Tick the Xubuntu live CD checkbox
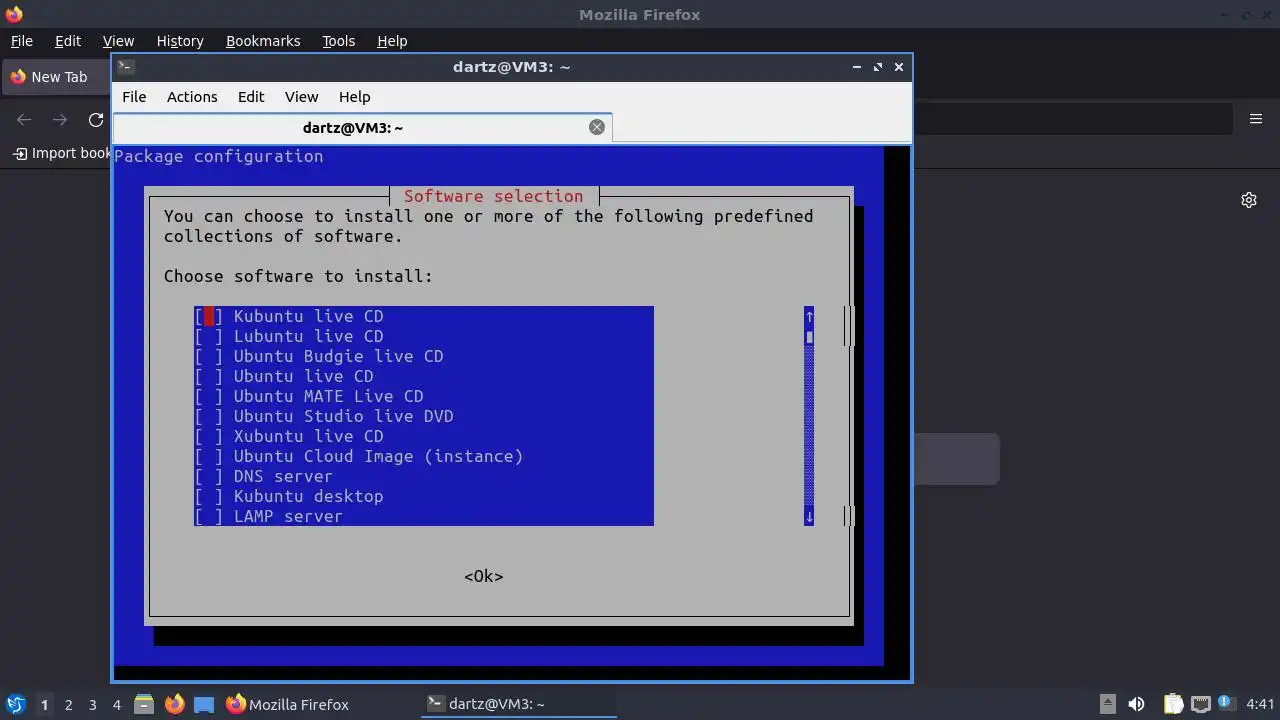The image size is (1280, 720). coord(209,436)
